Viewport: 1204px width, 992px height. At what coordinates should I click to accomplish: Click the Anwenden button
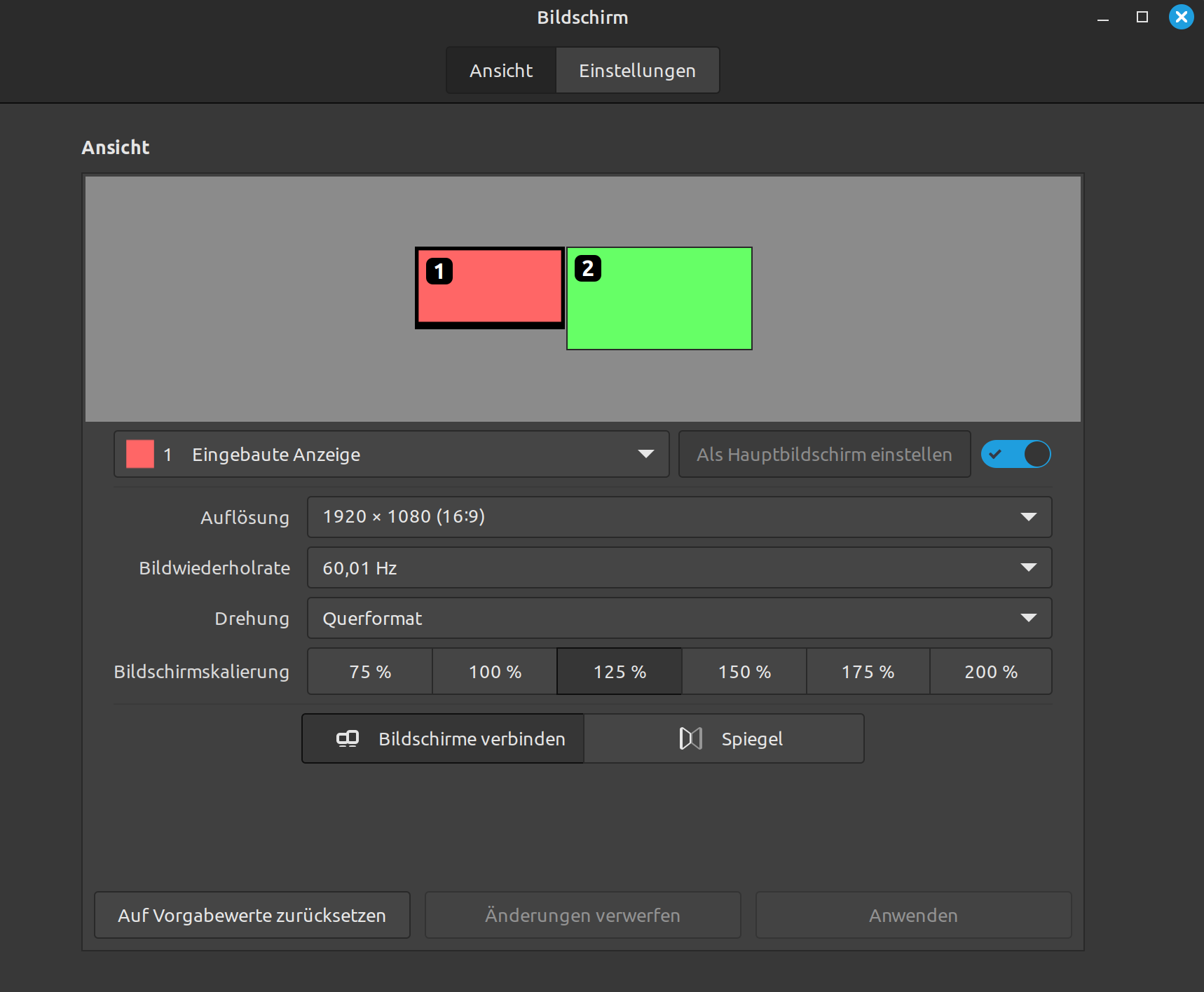[914, 915]
